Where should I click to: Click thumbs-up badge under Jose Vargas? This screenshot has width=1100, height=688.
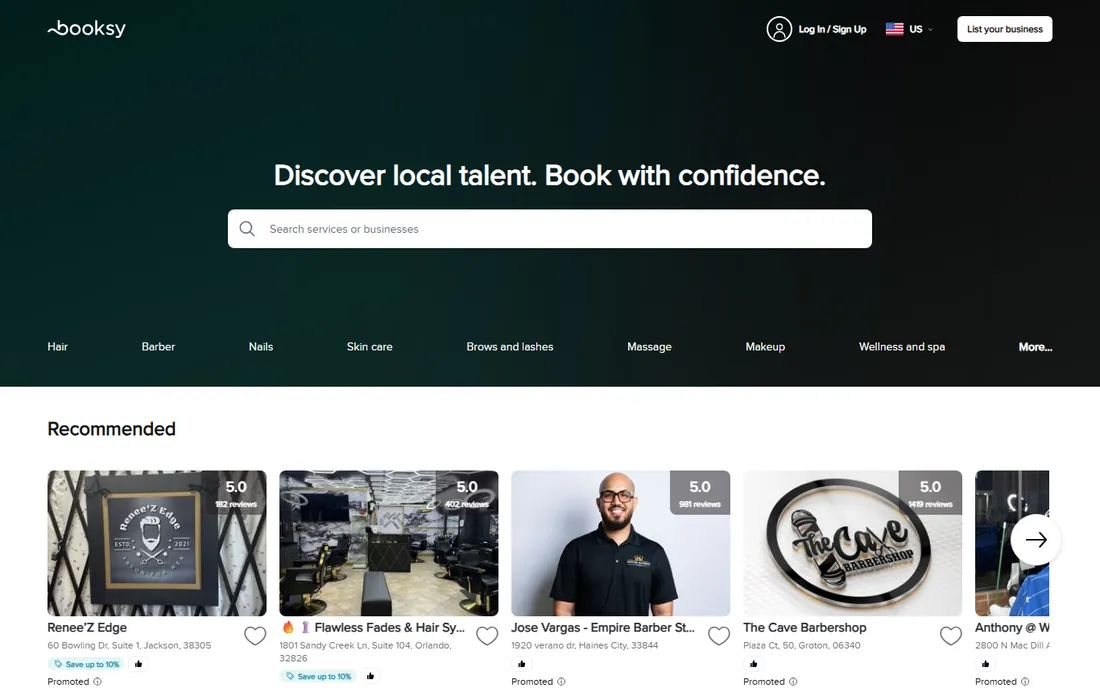pyautogui.click(x=521, y=663)
